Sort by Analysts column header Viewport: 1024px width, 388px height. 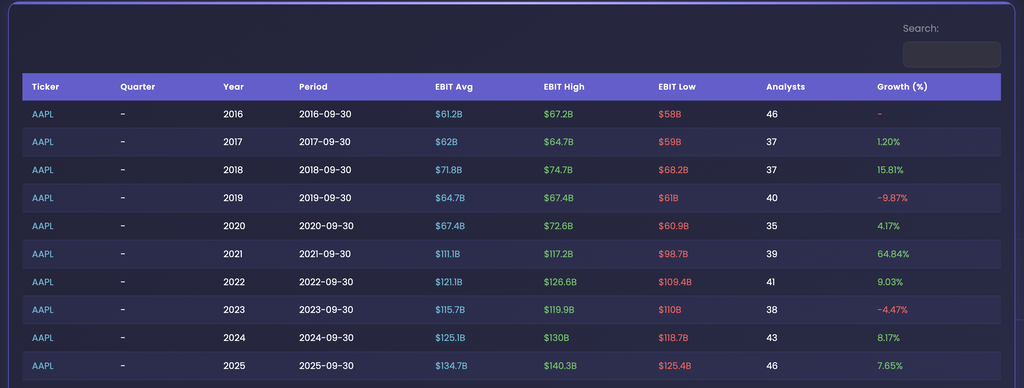pos(786,87)
